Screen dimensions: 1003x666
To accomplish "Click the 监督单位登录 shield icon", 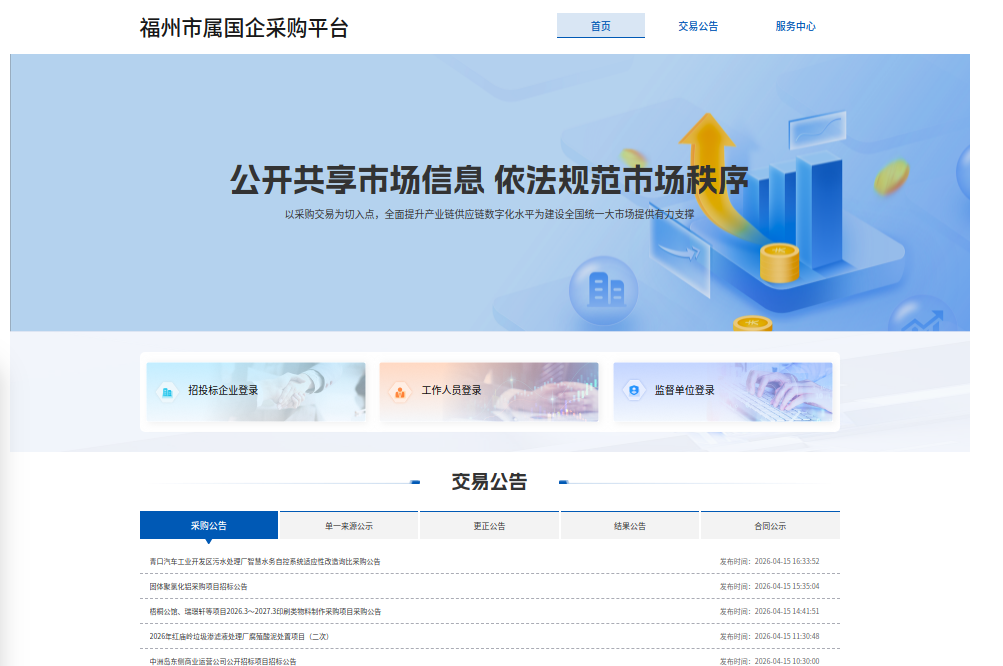I will (633, 391).
